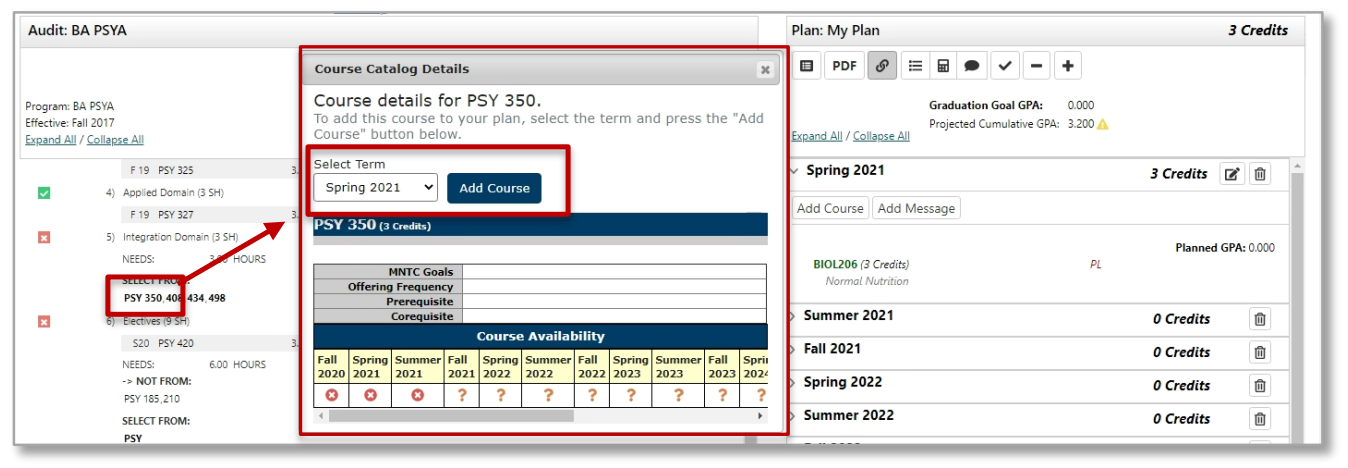Click Add Message under Spring 2021
The height and width of the screenshot is (468, 1348).
[x=916, y=208]
